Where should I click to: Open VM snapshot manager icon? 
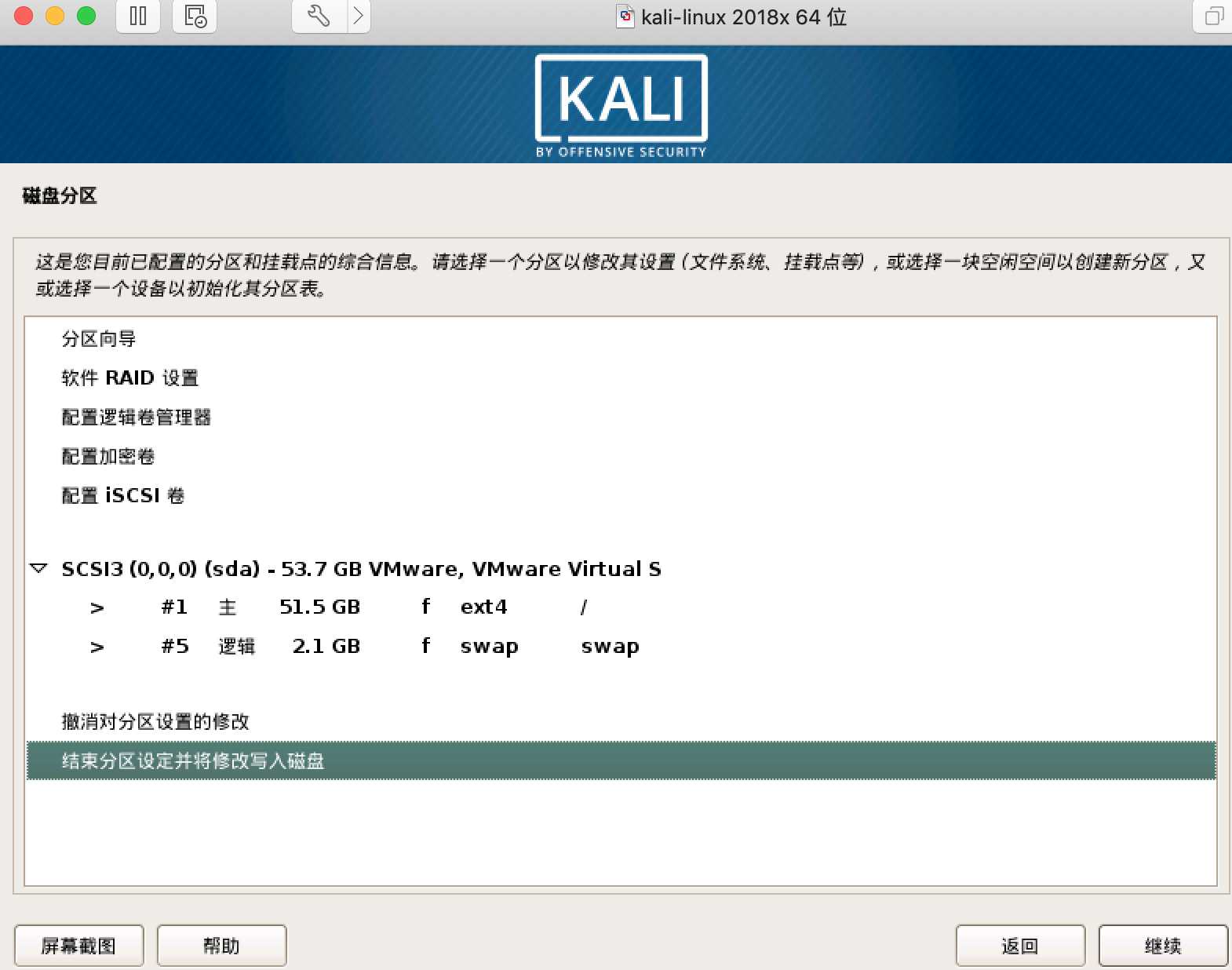point(195,16)
